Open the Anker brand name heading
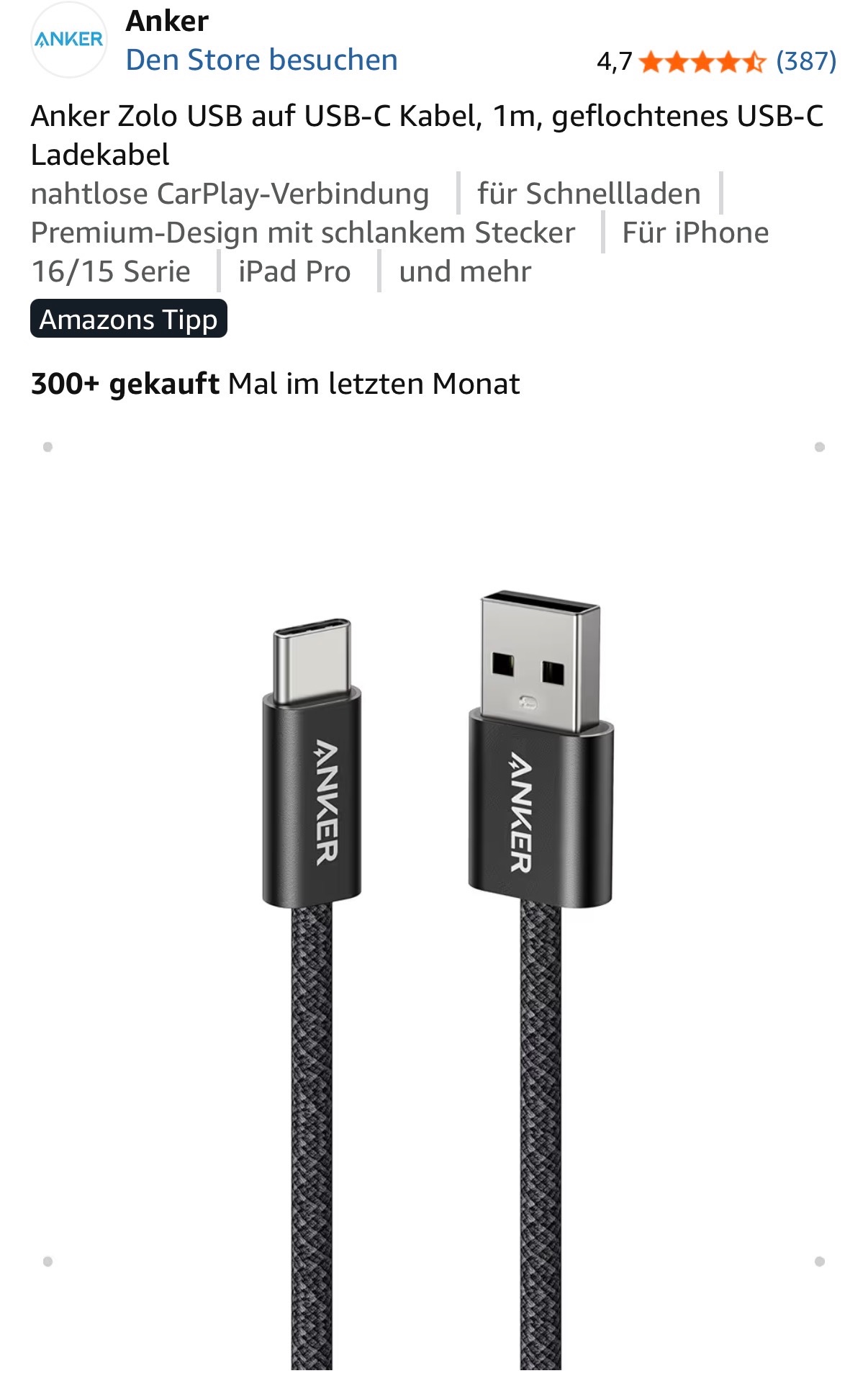868x1381 pixels. 167,22
